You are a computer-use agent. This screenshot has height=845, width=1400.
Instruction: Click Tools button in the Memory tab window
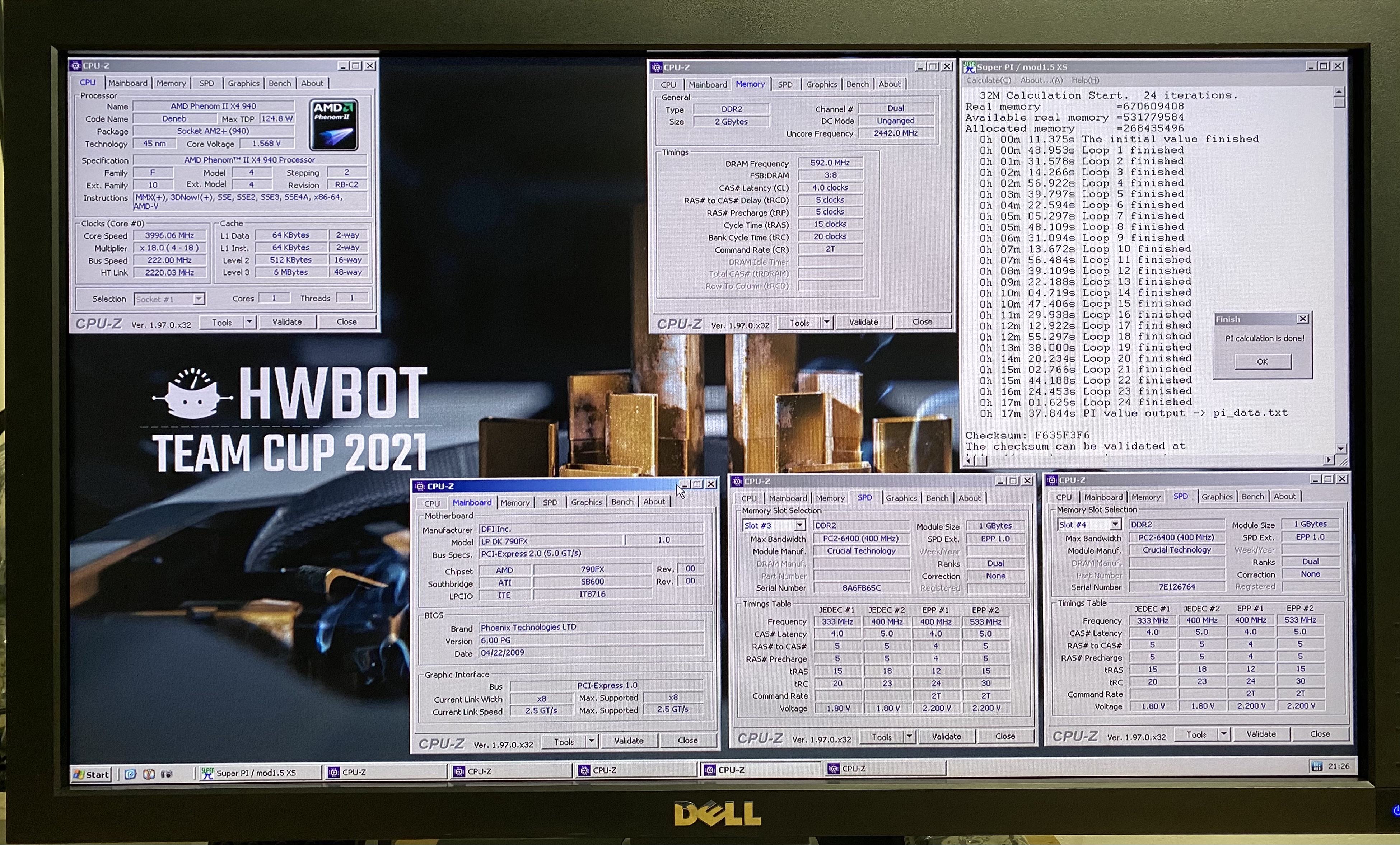click(x=799, y=323)
